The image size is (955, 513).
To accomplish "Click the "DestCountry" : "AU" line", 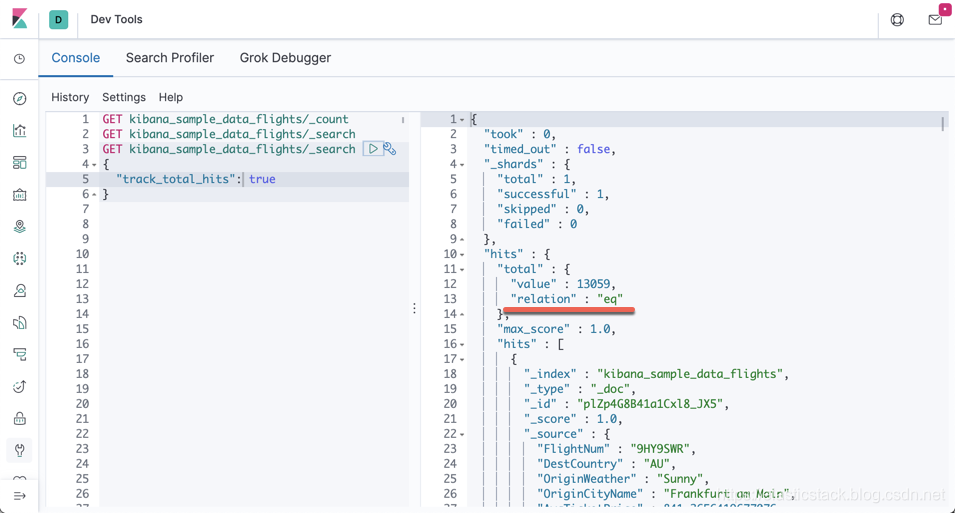I will coord(607,464).
